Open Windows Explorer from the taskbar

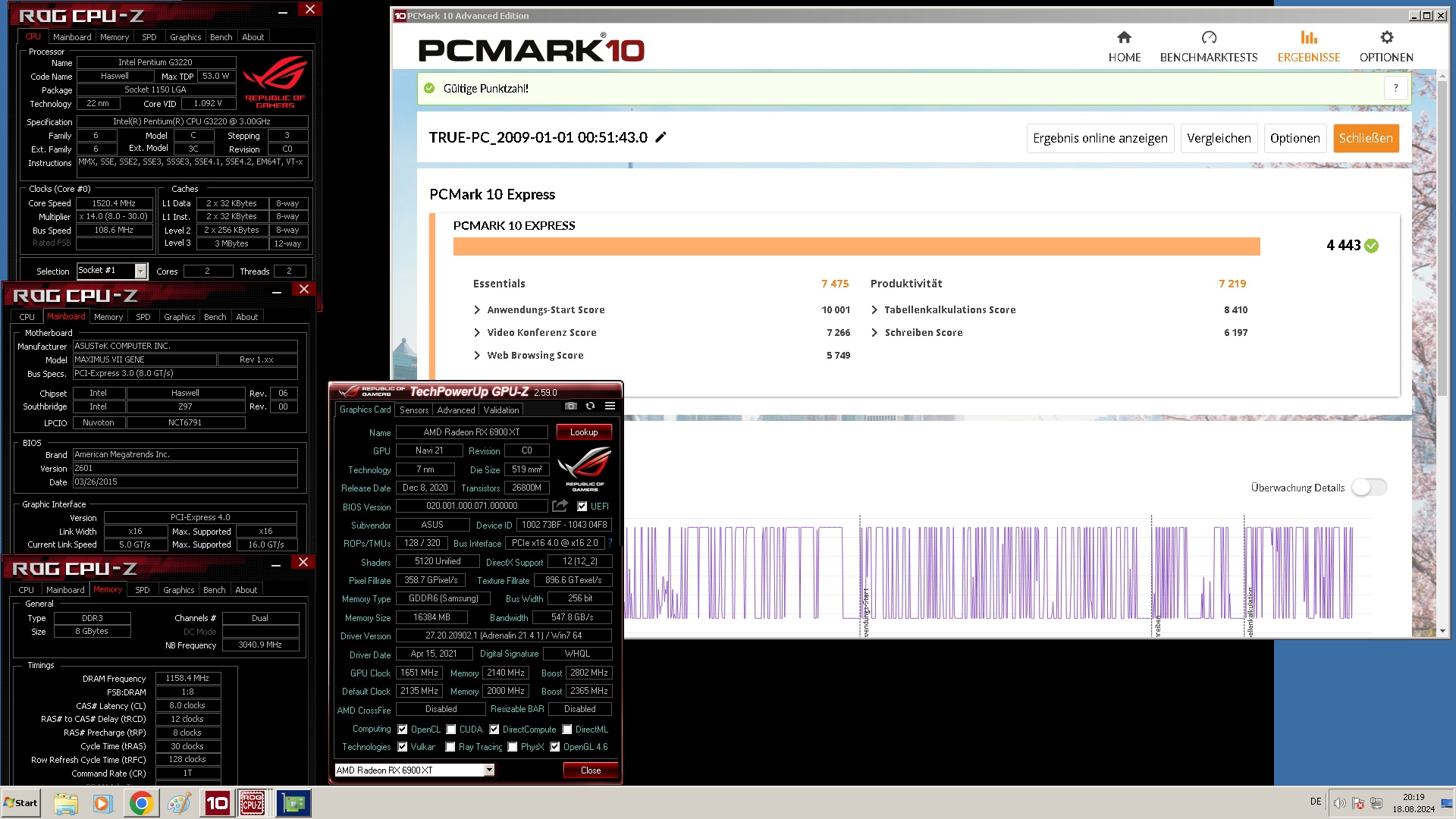(x=66, y=803)
